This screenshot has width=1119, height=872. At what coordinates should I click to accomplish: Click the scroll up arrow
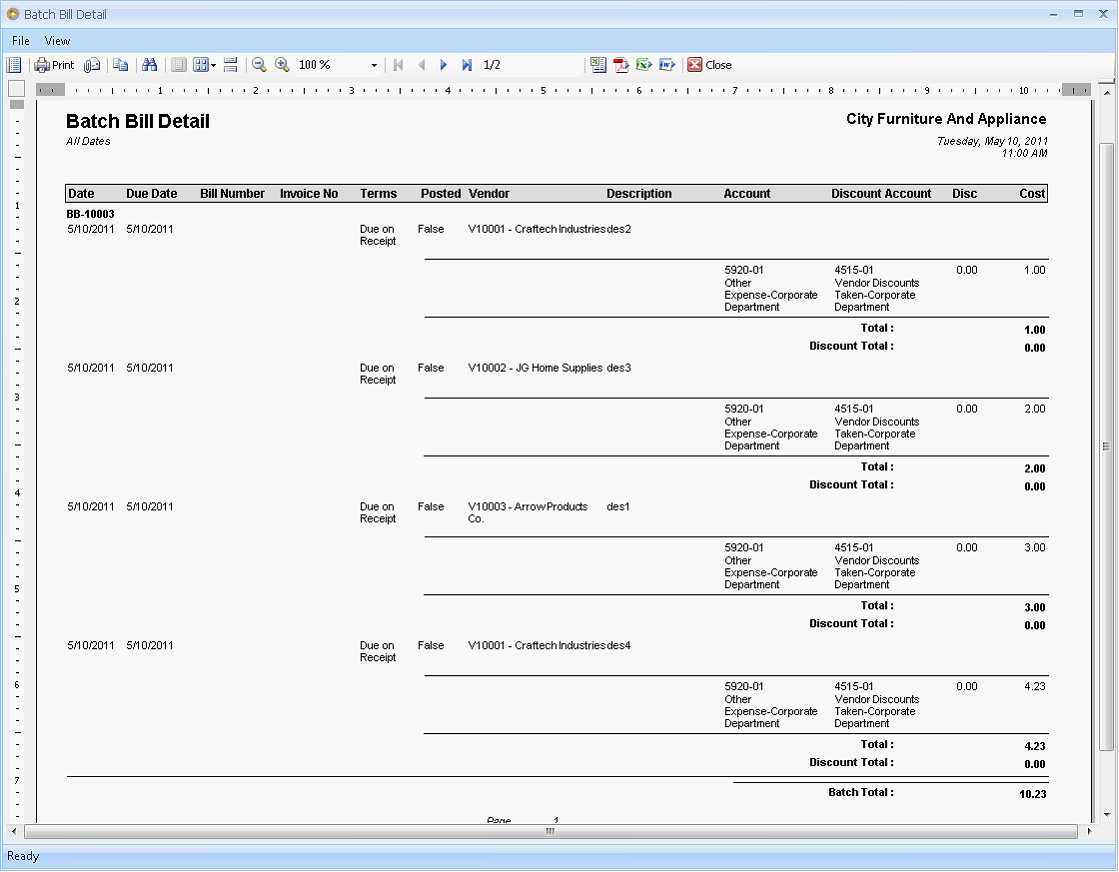coord(1106,93)
